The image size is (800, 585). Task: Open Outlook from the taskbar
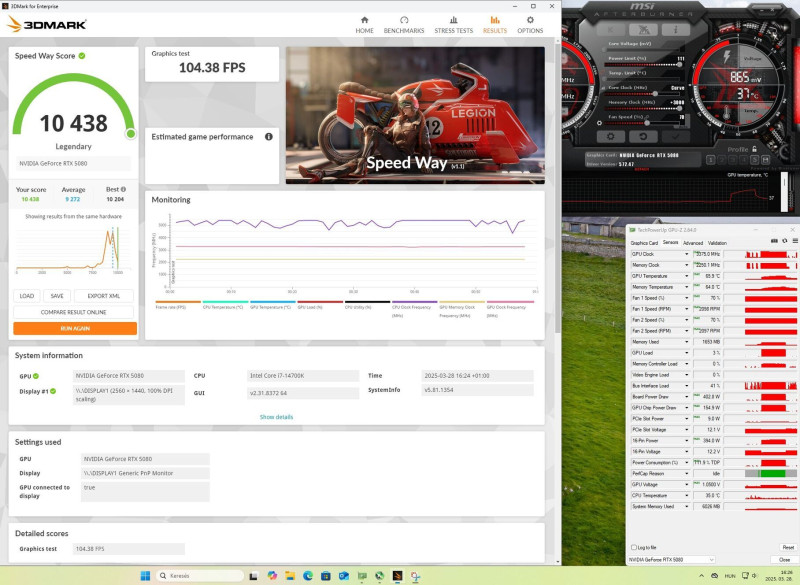point(343,576)
